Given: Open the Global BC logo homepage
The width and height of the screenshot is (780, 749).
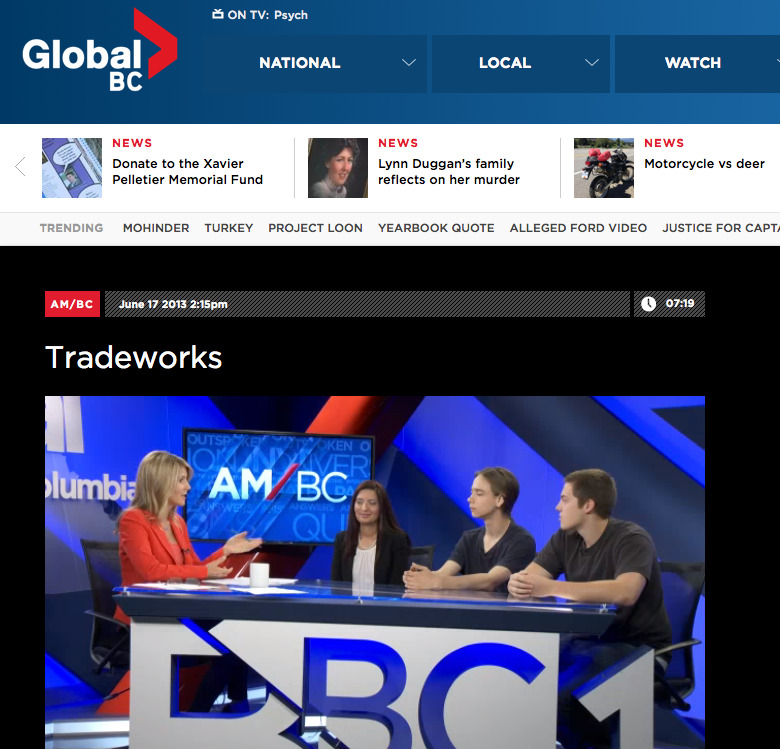Looking at the screenshot, I should (x=99, y=50).
